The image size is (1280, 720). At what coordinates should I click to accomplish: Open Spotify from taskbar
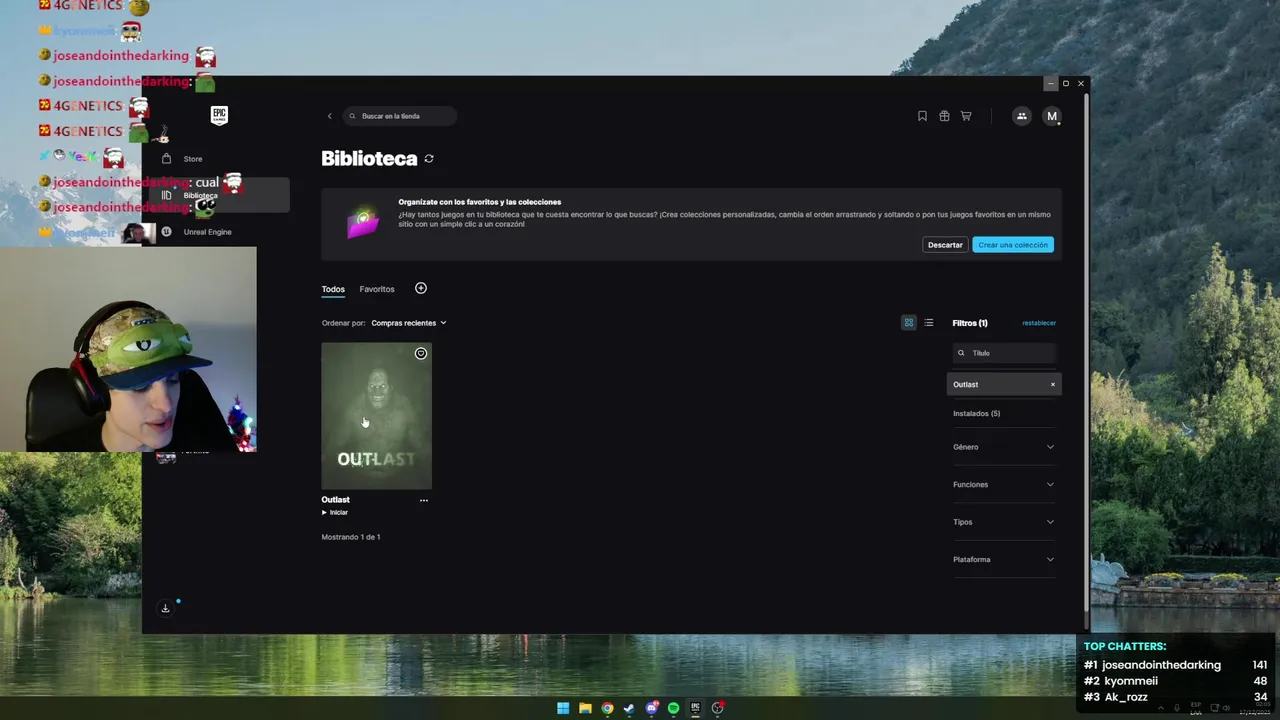(x=673, y=708)
